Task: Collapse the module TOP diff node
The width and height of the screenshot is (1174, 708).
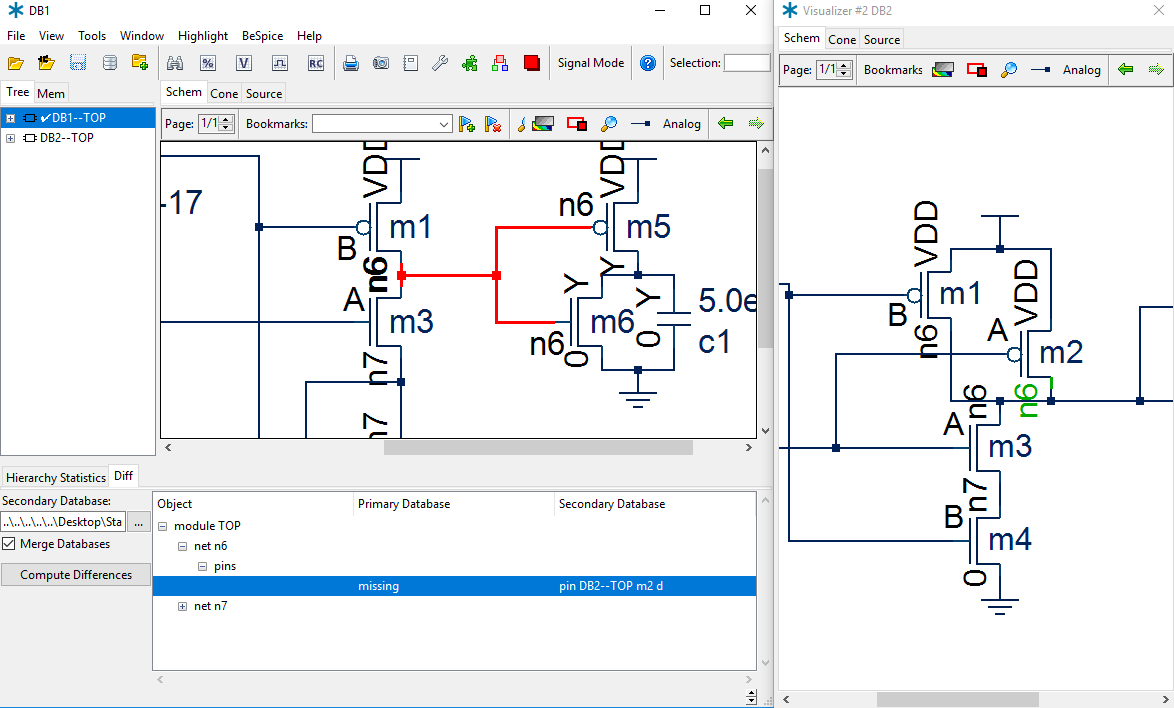Action: [162, 526]
